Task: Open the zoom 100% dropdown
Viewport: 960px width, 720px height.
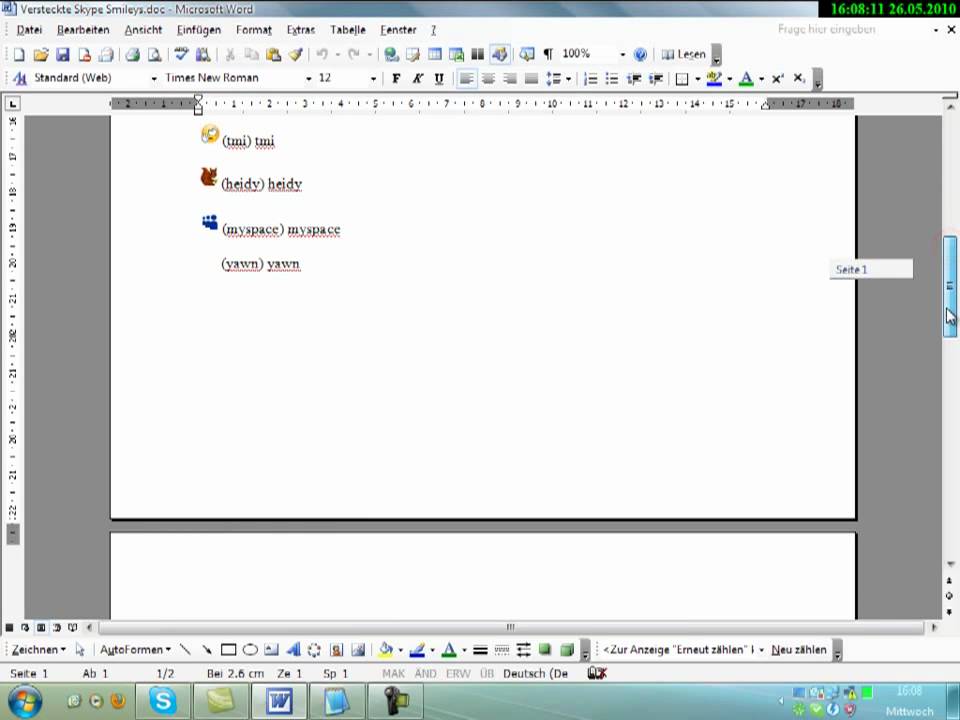Action: pyautogui.click(x=622, y=54)
